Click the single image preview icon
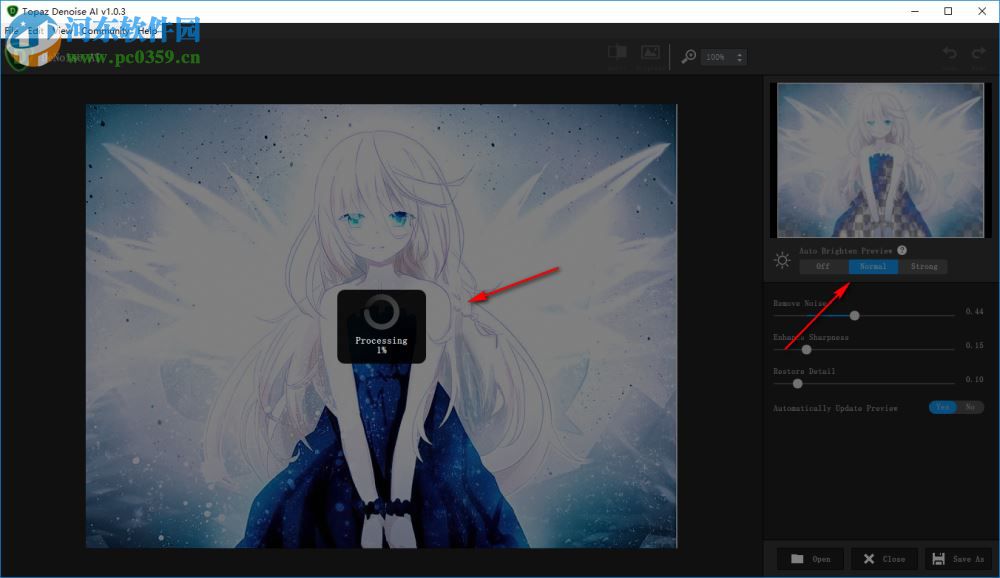 [650, 51]
